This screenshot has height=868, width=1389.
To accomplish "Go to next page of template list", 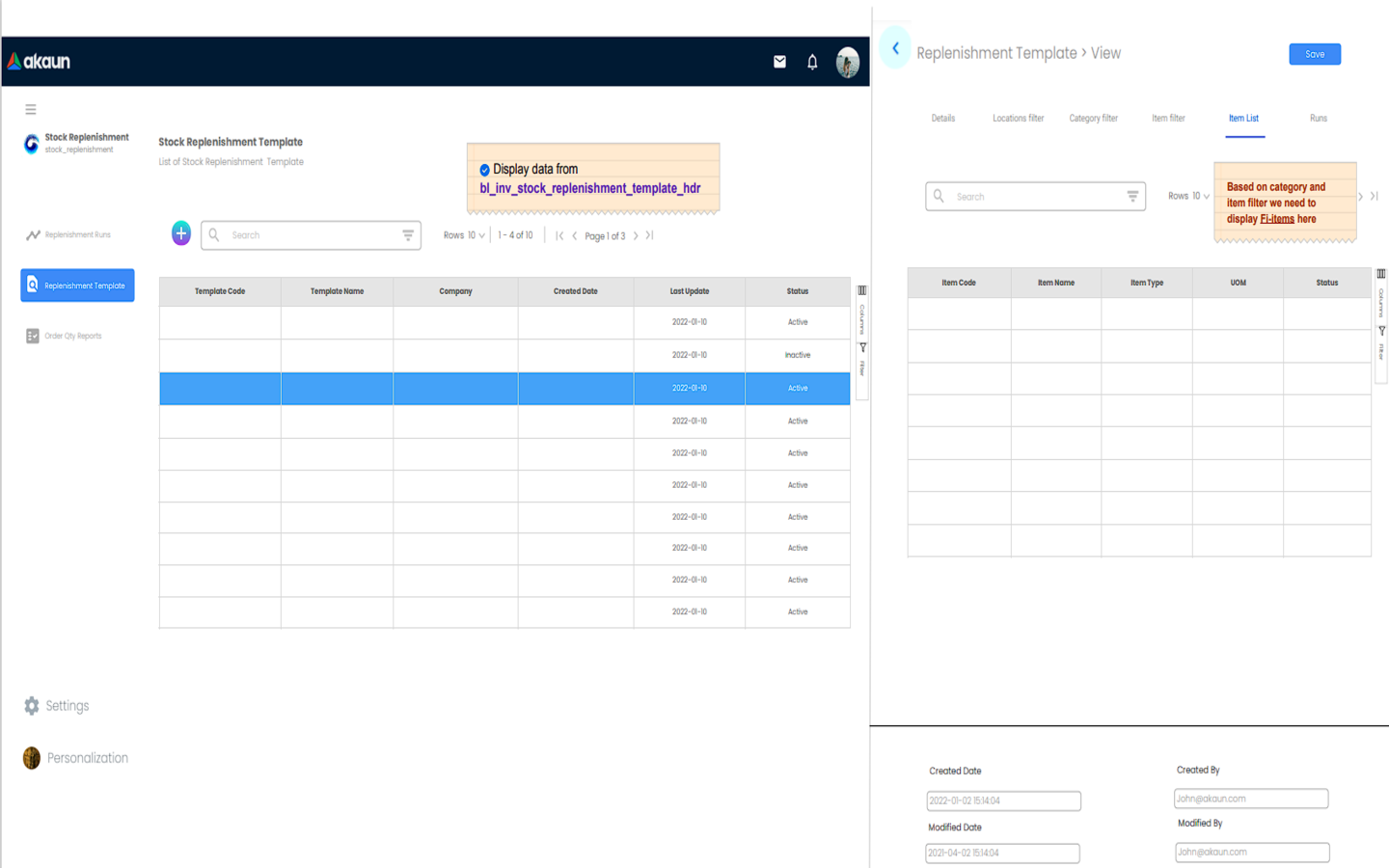I will 636,235.
